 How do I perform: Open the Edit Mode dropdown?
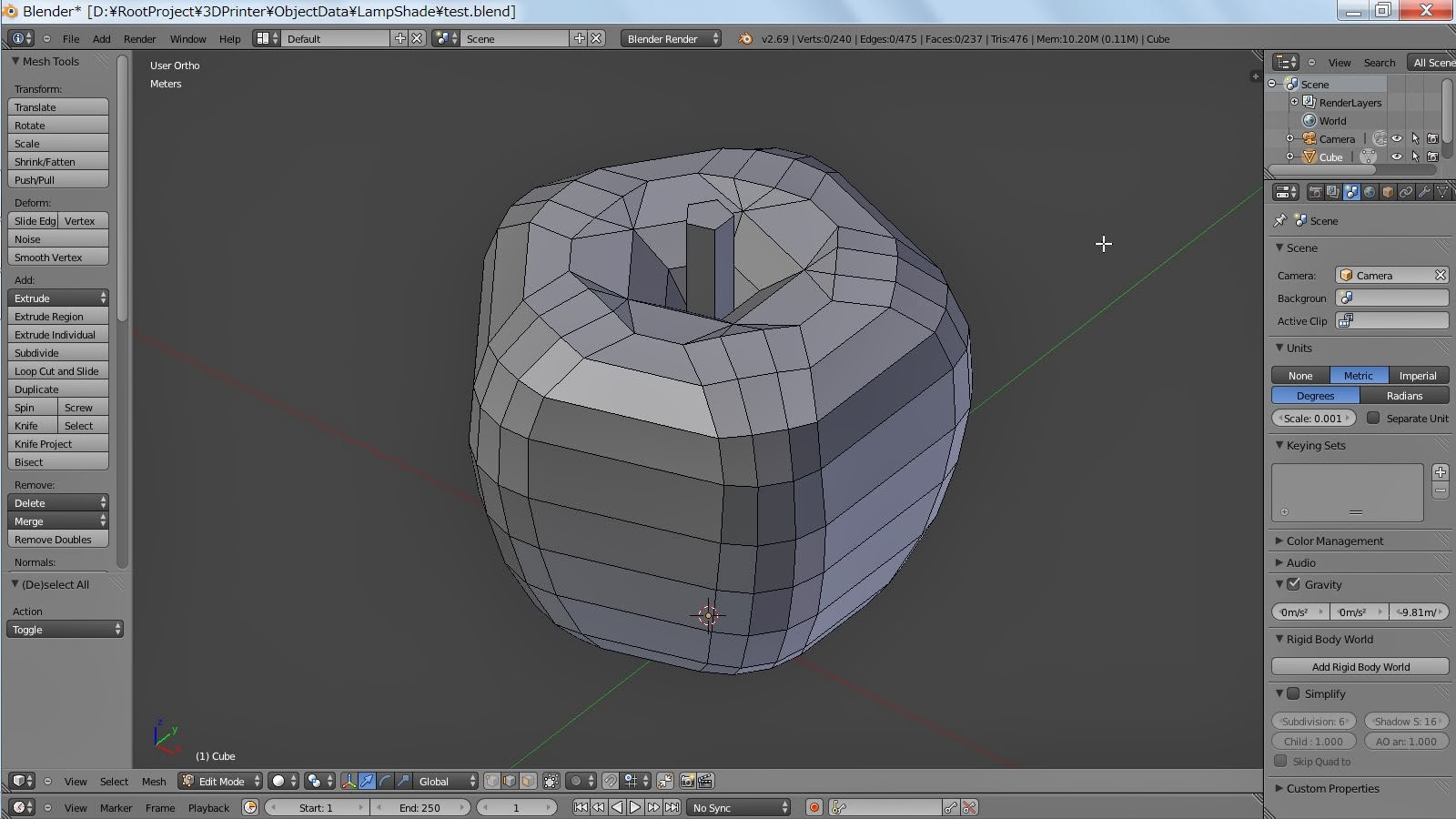click(x=221, y=782)
